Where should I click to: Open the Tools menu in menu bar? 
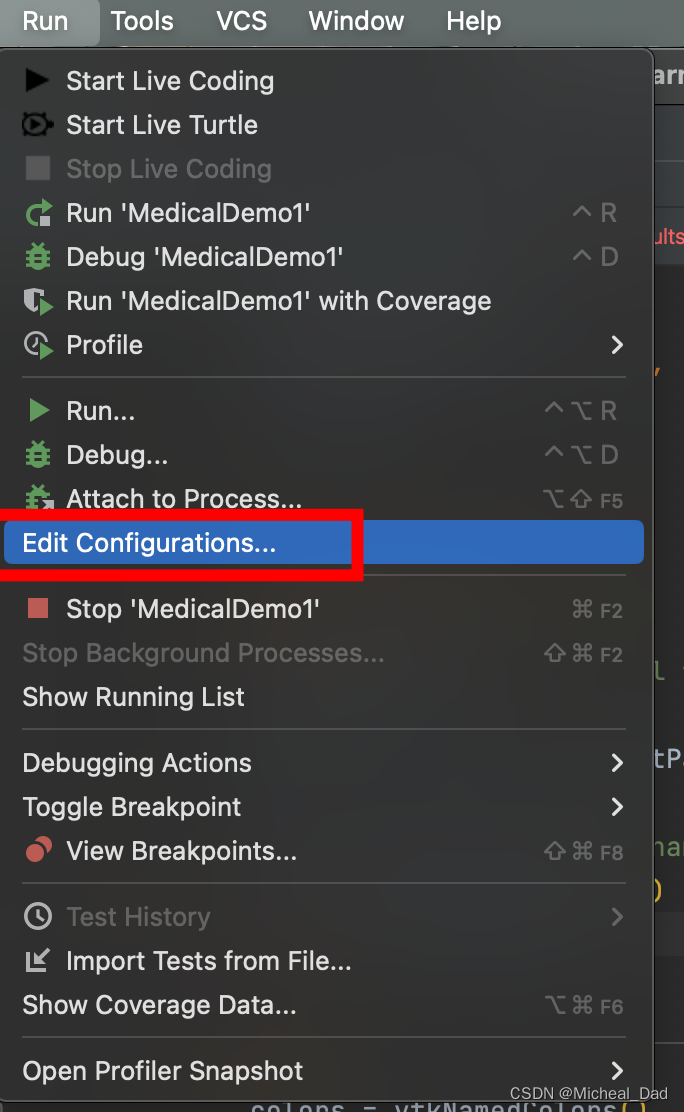click(142, 21)
